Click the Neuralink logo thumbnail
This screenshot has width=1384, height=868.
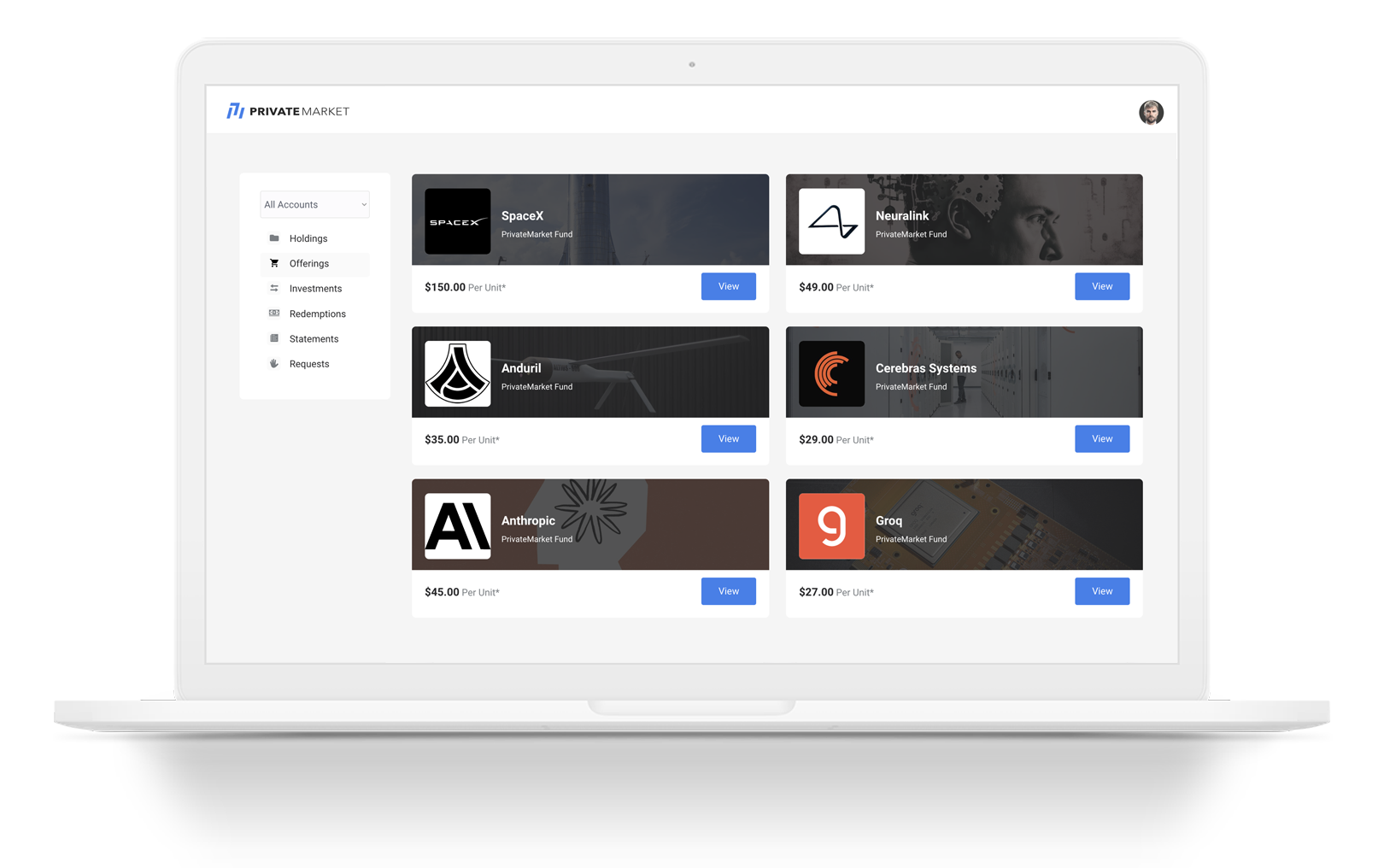(x=831, y=221)
